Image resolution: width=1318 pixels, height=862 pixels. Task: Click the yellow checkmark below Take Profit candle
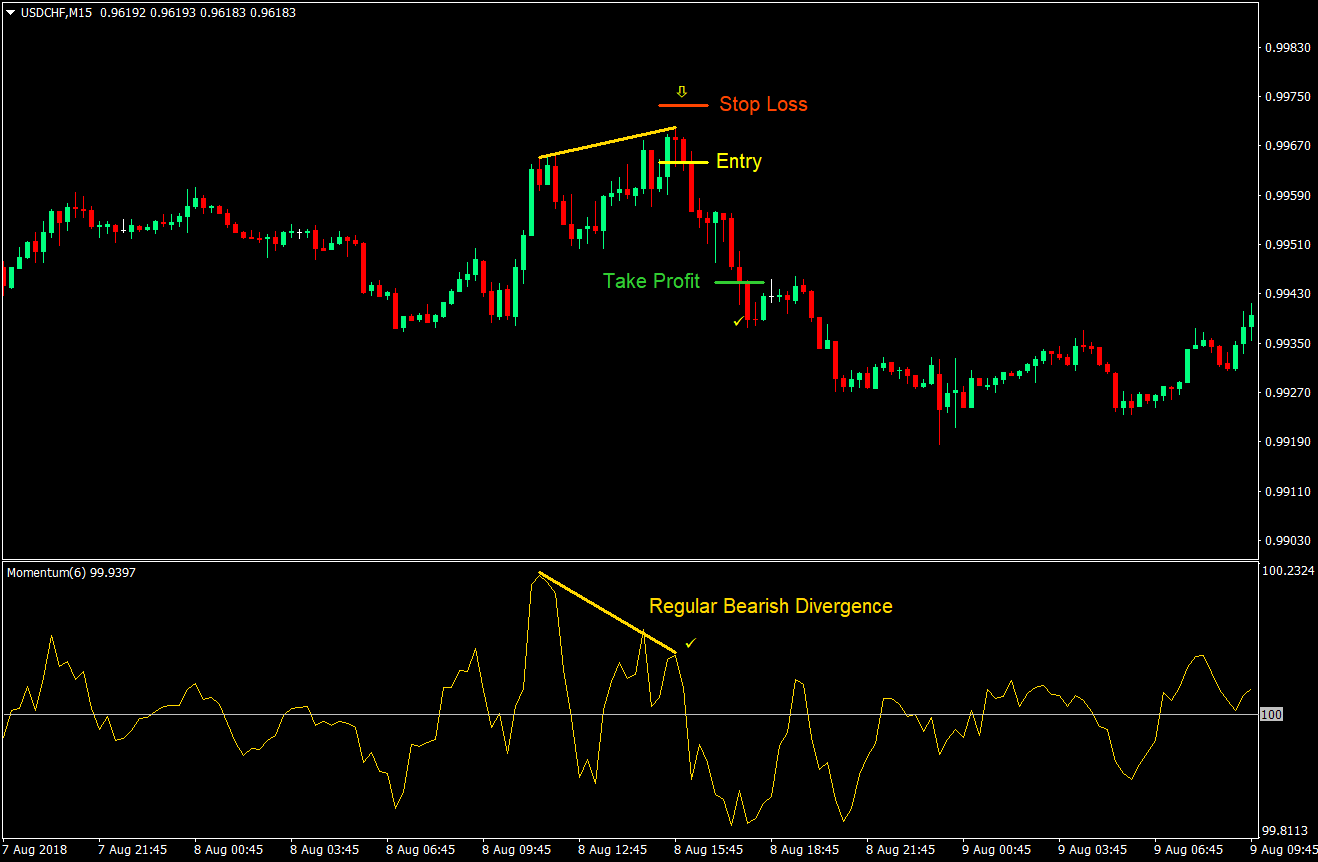pyautogui.click(x=738, y=321)
